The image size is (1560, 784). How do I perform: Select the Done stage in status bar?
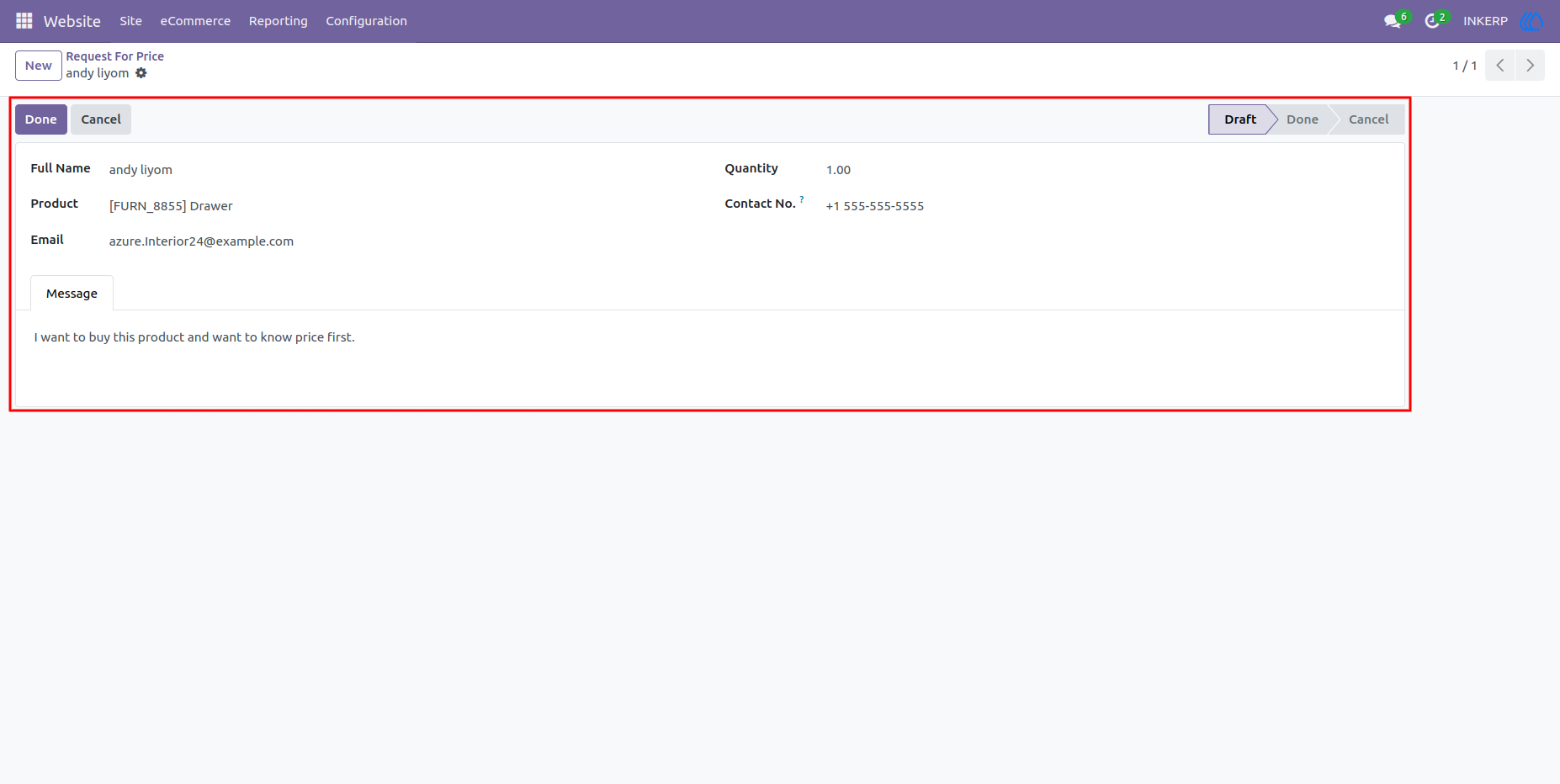coord(1303,119)
